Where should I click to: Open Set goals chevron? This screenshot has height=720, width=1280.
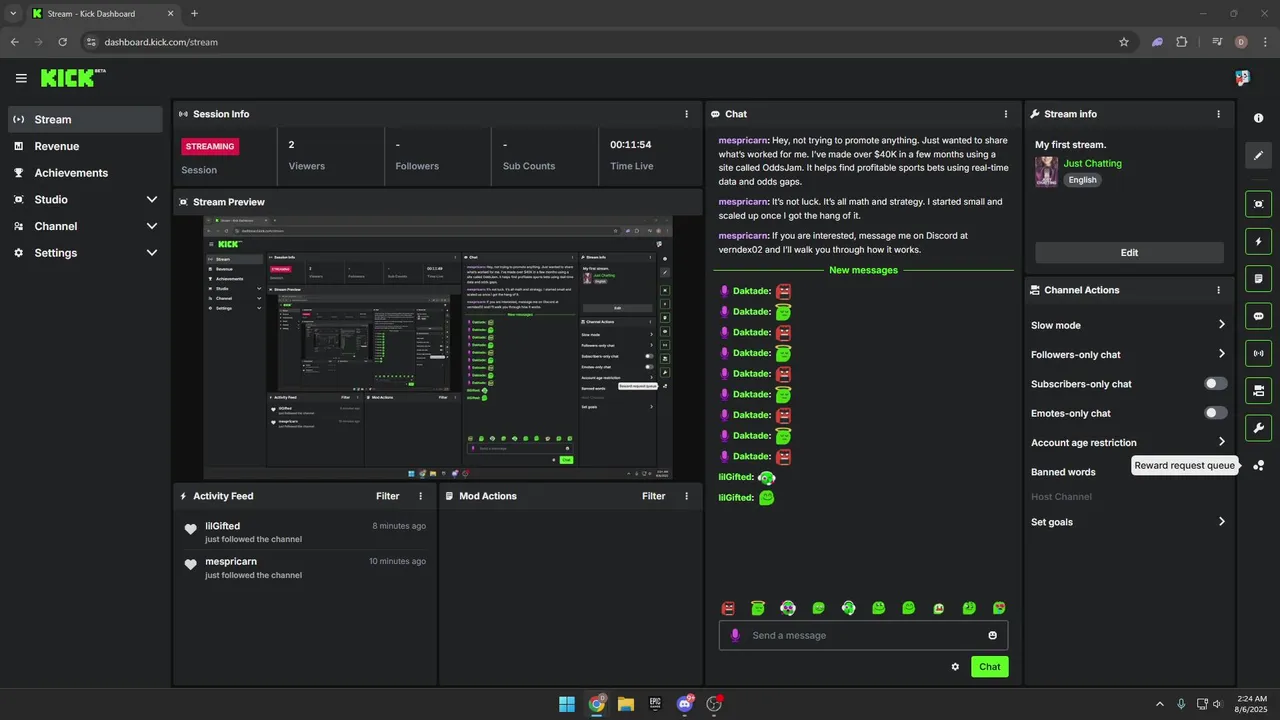[x=1222, y=521]
